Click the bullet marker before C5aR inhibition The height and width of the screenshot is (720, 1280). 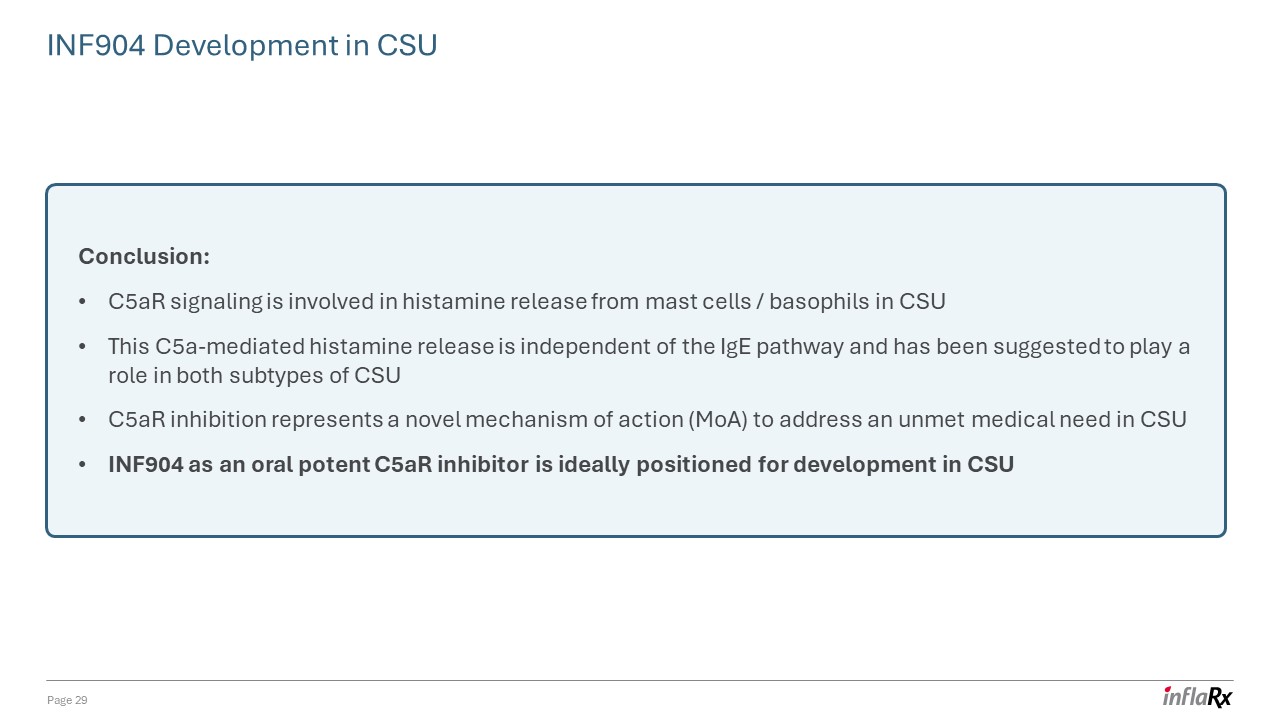[82, 420]
